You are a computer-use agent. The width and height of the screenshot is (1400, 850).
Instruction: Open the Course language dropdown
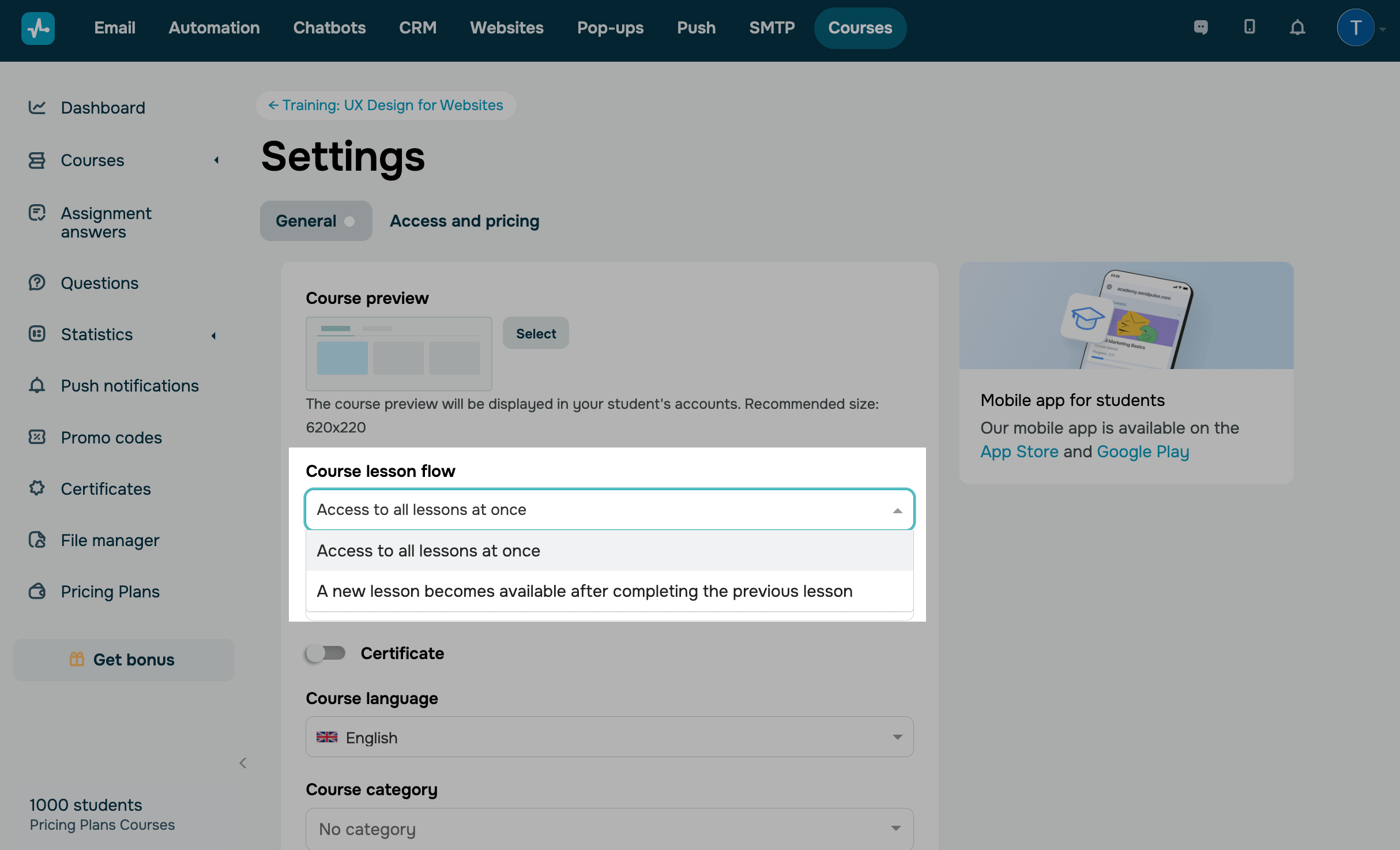(x=609, y=737)
